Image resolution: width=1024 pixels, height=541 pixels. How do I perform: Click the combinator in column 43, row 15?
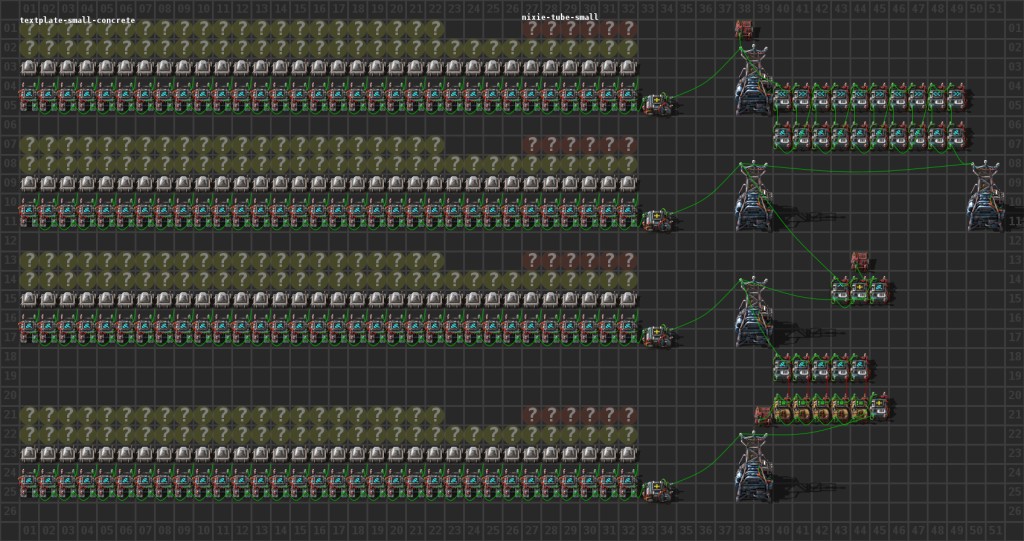tap(840, 289)
